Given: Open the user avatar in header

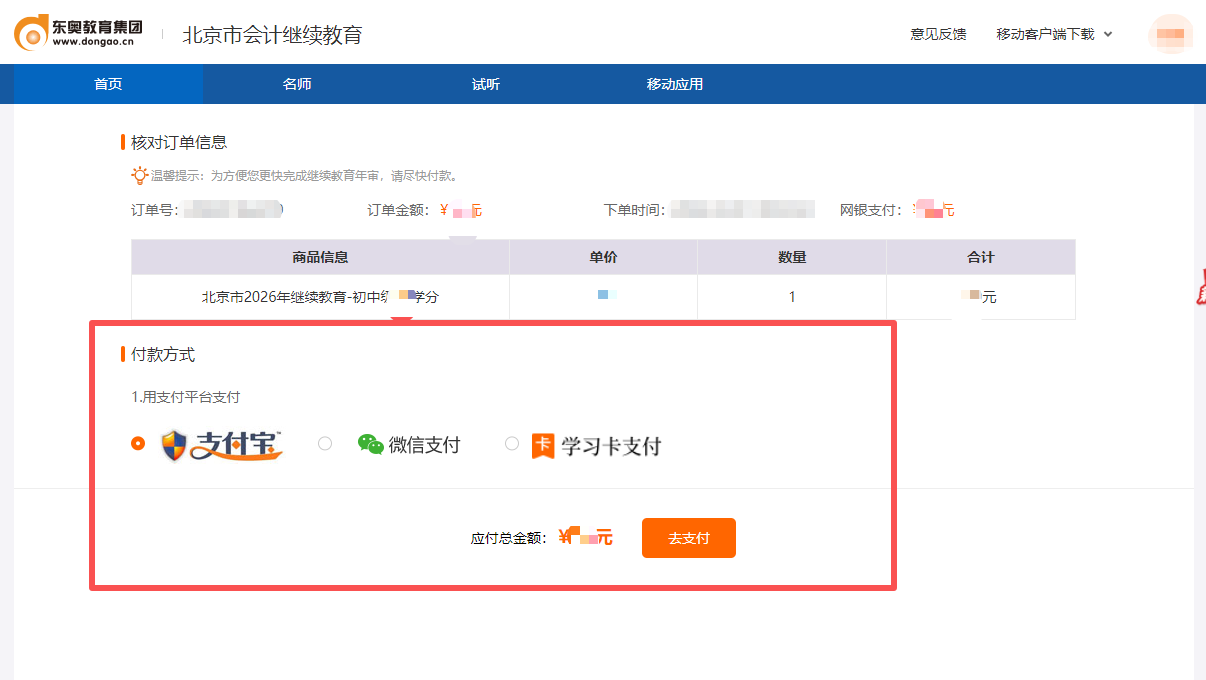Looking at the screenshot, I should [1170, 34].
